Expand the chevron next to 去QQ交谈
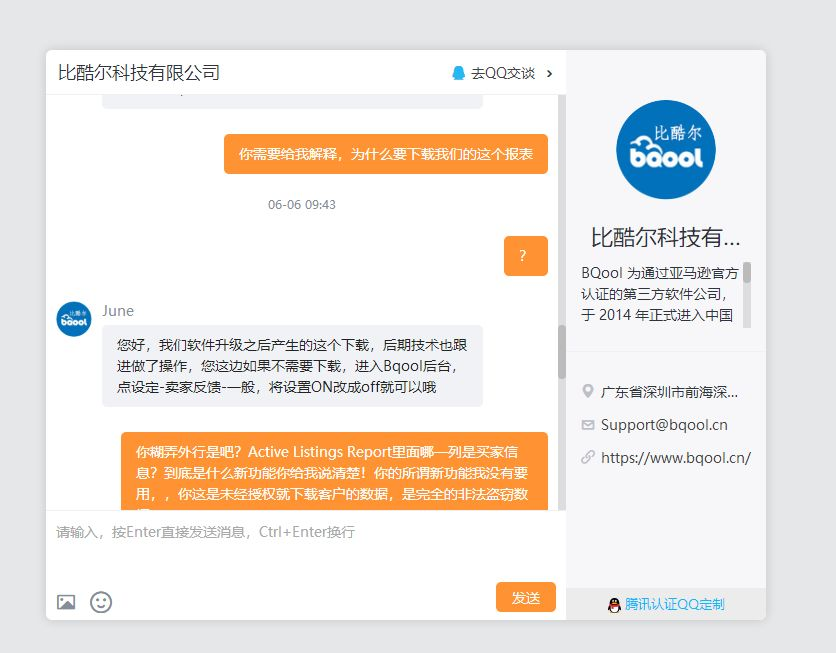 point(549,73)
